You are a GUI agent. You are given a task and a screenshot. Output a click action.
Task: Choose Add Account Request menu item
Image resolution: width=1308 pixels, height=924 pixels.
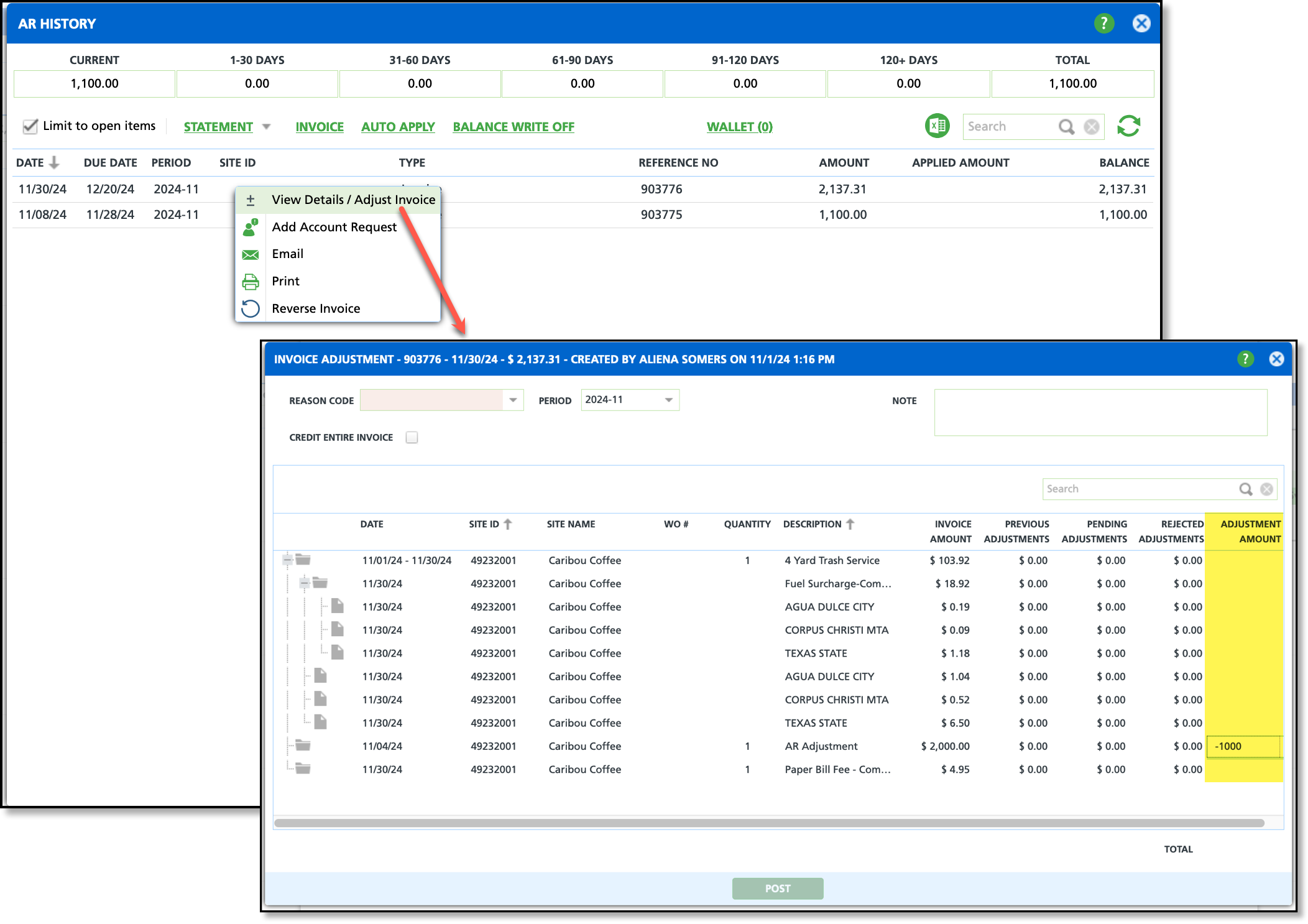click(334, 227)
